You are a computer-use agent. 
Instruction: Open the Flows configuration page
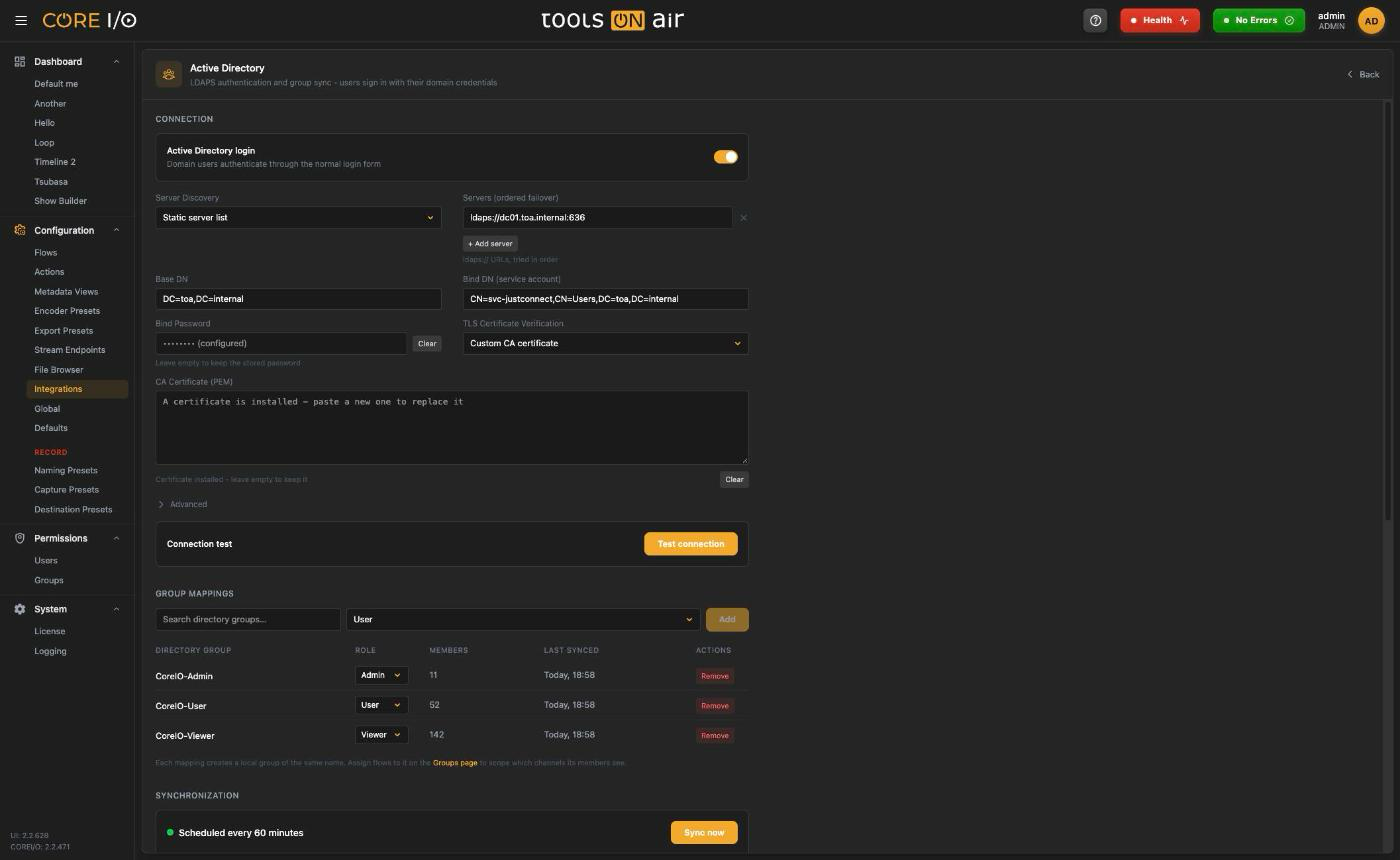pos(46,253)
